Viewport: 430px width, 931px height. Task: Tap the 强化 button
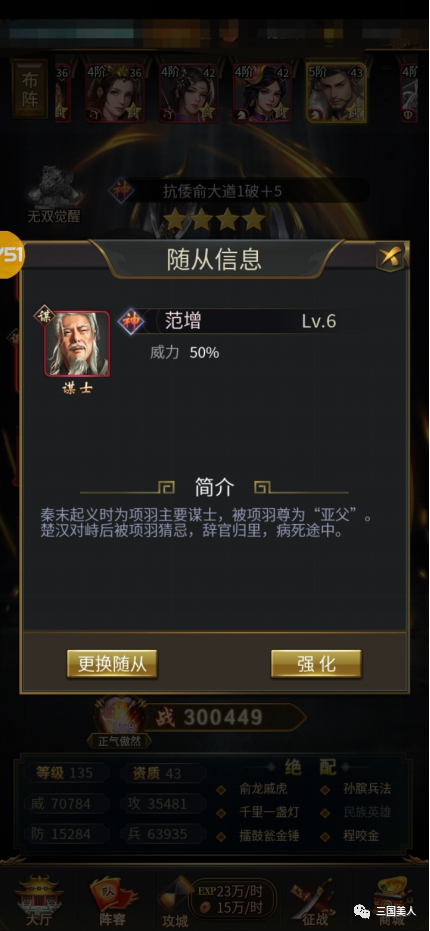click(316, 664)
